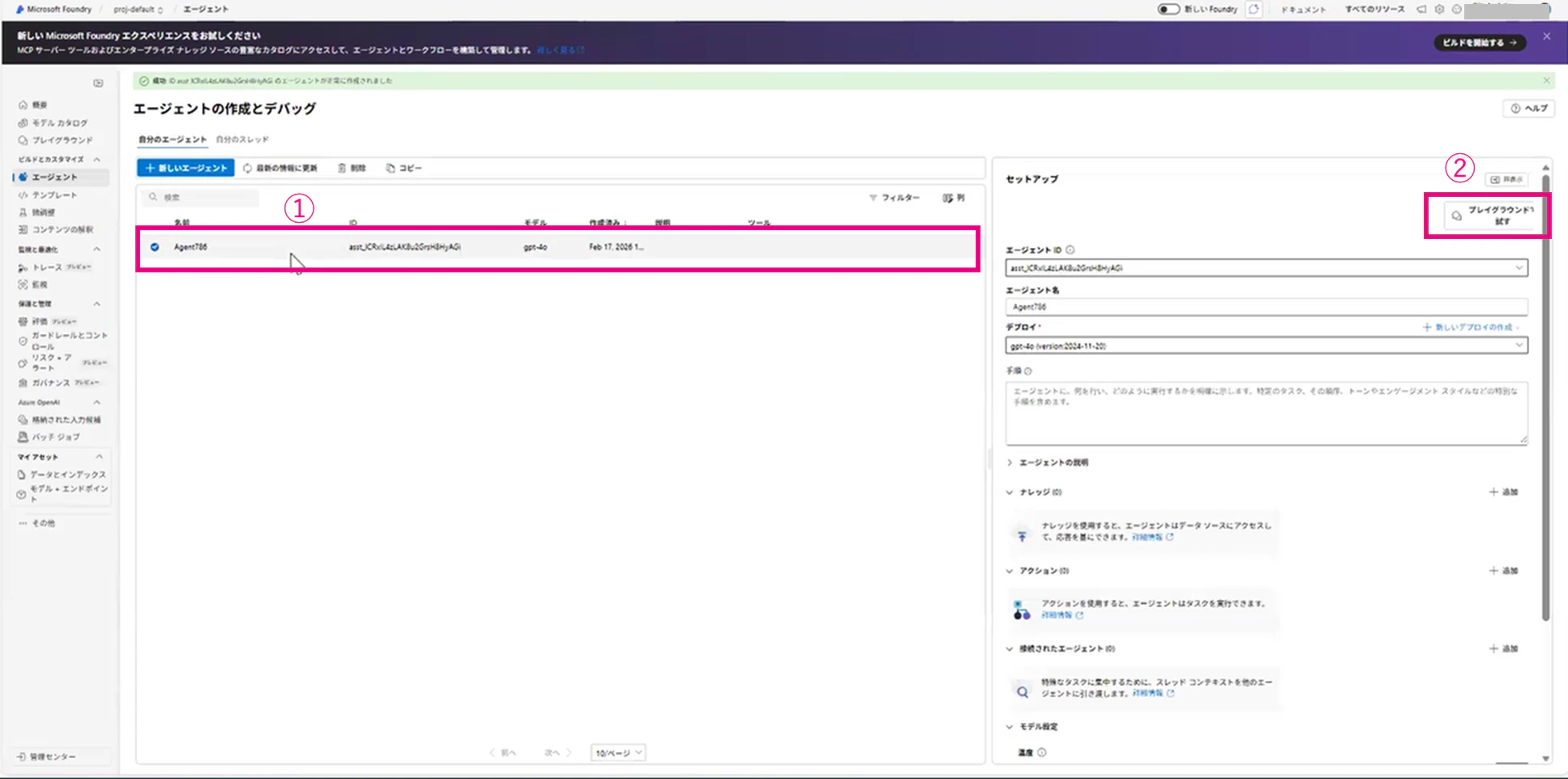The image size is (1568, 779).
Task: Click the フィルター funnel icon
Action: click(x=873, y=198)
